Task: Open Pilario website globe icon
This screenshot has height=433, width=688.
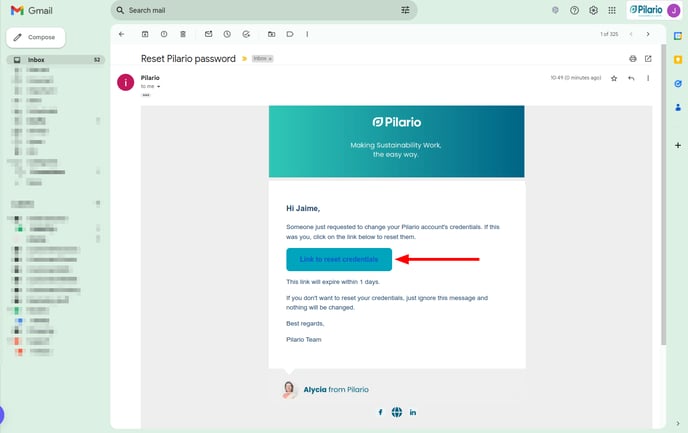Action: coord(397,412)
